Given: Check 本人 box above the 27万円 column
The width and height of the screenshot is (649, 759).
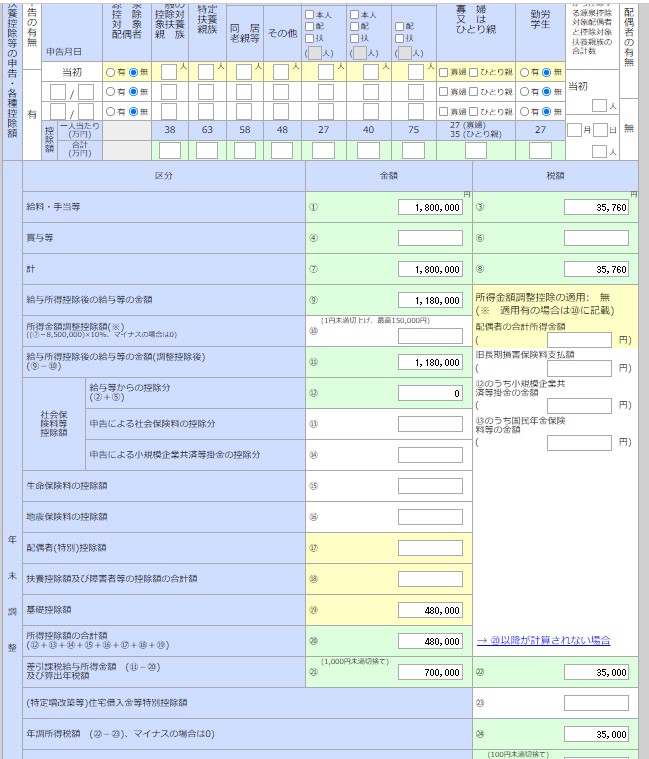Looking at the screenshot, I should [x=310, y=15].
